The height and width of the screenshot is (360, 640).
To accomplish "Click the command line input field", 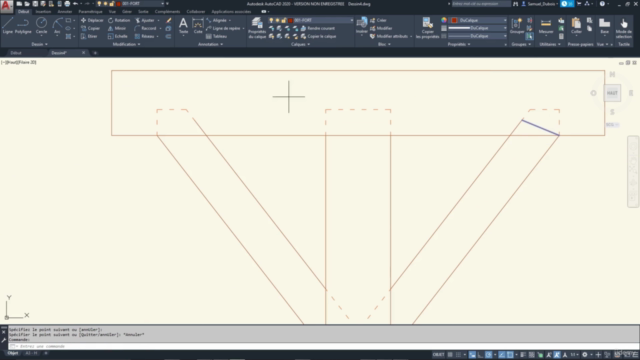I will point(323,346).
